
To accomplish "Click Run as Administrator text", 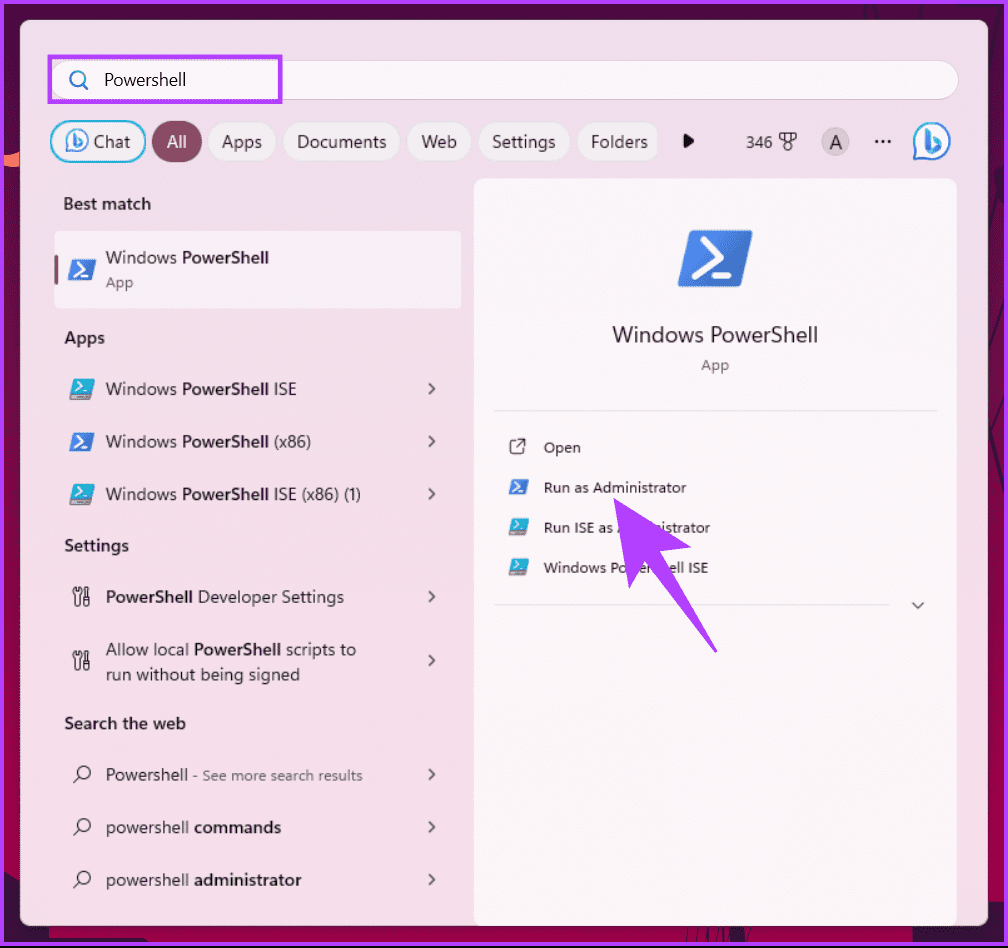I will click(615, 487).
